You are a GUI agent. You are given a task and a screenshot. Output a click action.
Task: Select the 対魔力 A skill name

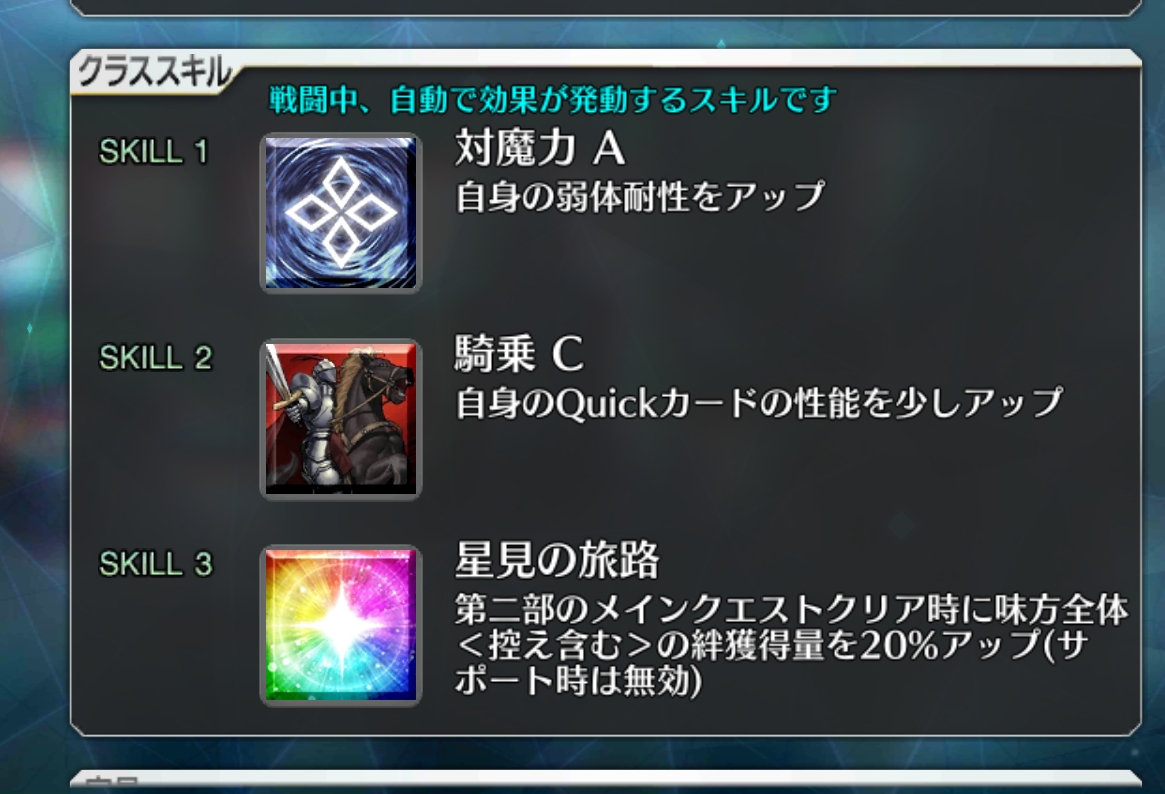tap(539, 148)
